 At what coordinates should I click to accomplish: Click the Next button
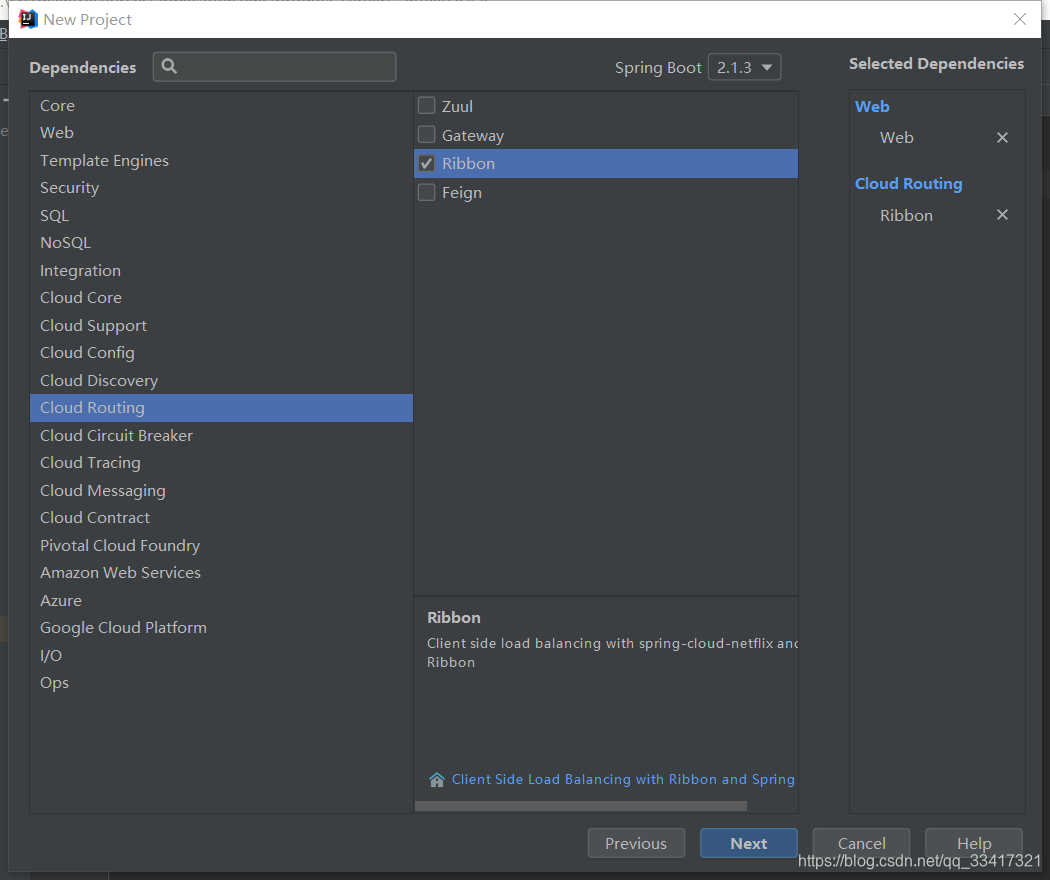[749, 843]
